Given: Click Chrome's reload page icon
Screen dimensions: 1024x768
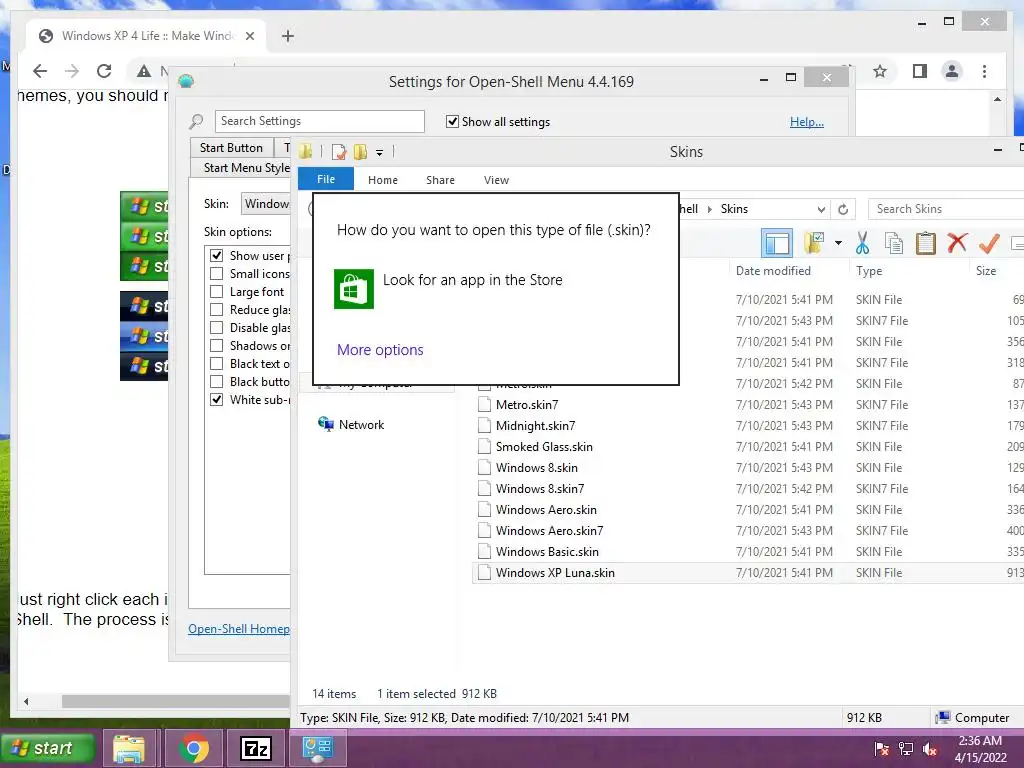Looking at the screenshot, I should [x=104, y=71].
